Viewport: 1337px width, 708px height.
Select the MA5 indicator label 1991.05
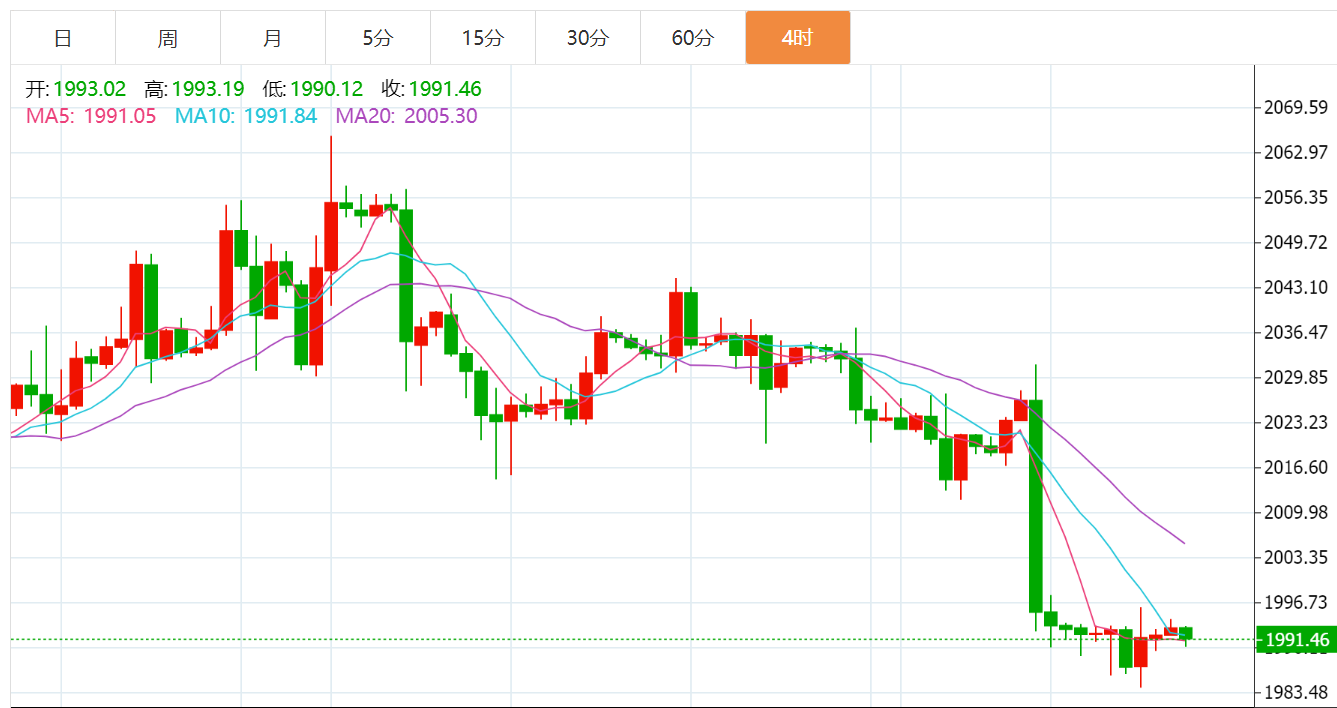click(x=91, y=116)
